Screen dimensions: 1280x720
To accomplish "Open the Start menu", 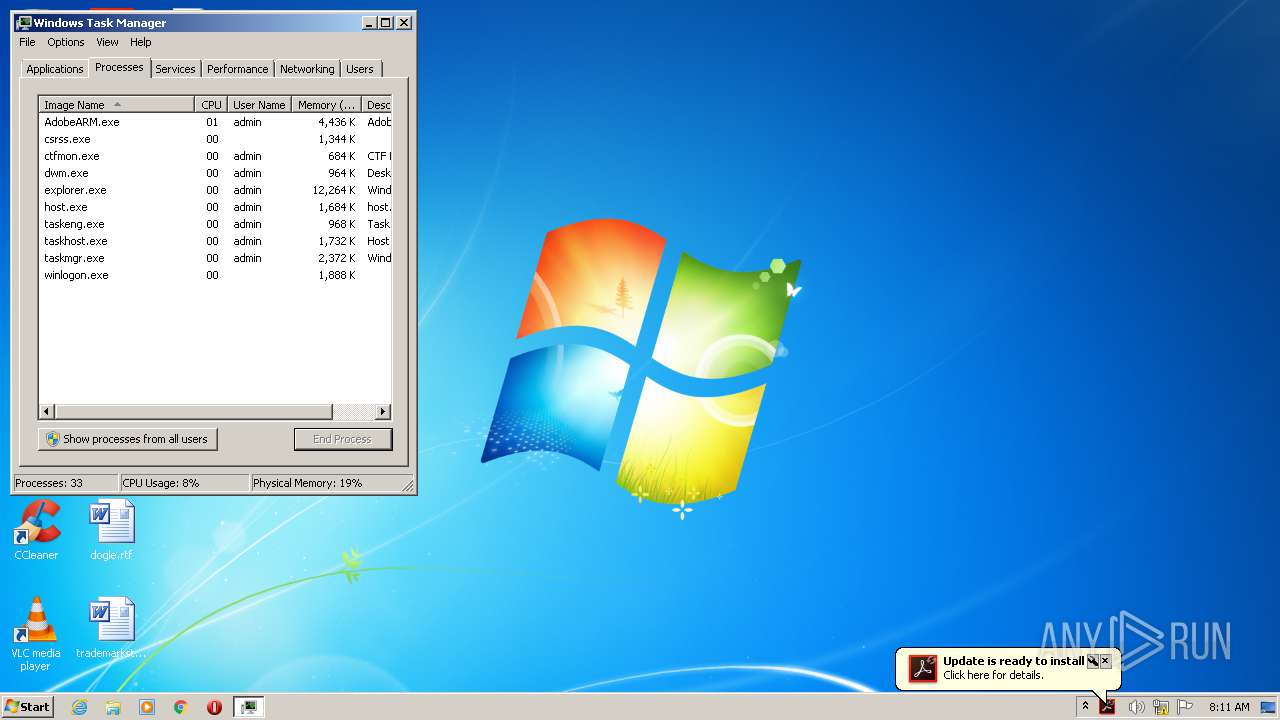I will pyautogui.click(x=27, y=707).
